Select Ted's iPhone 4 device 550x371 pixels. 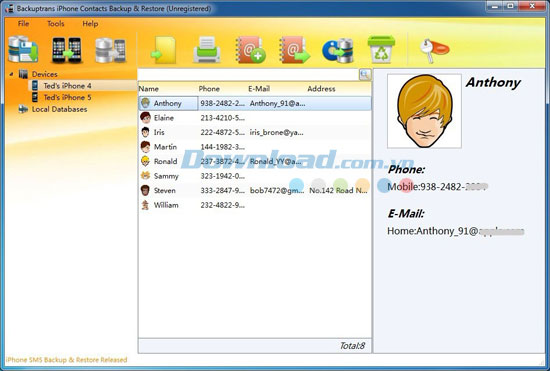67,86
